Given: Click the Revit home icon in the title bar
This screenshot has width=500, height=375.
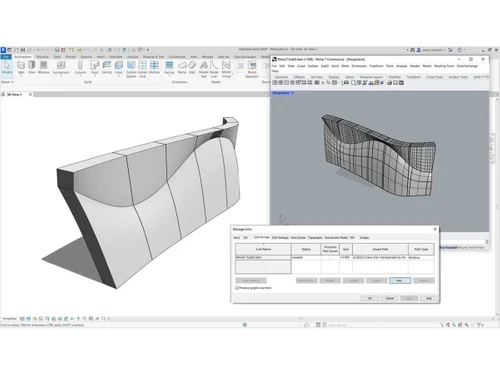Looking at the screenshot, I should point(3,50).
